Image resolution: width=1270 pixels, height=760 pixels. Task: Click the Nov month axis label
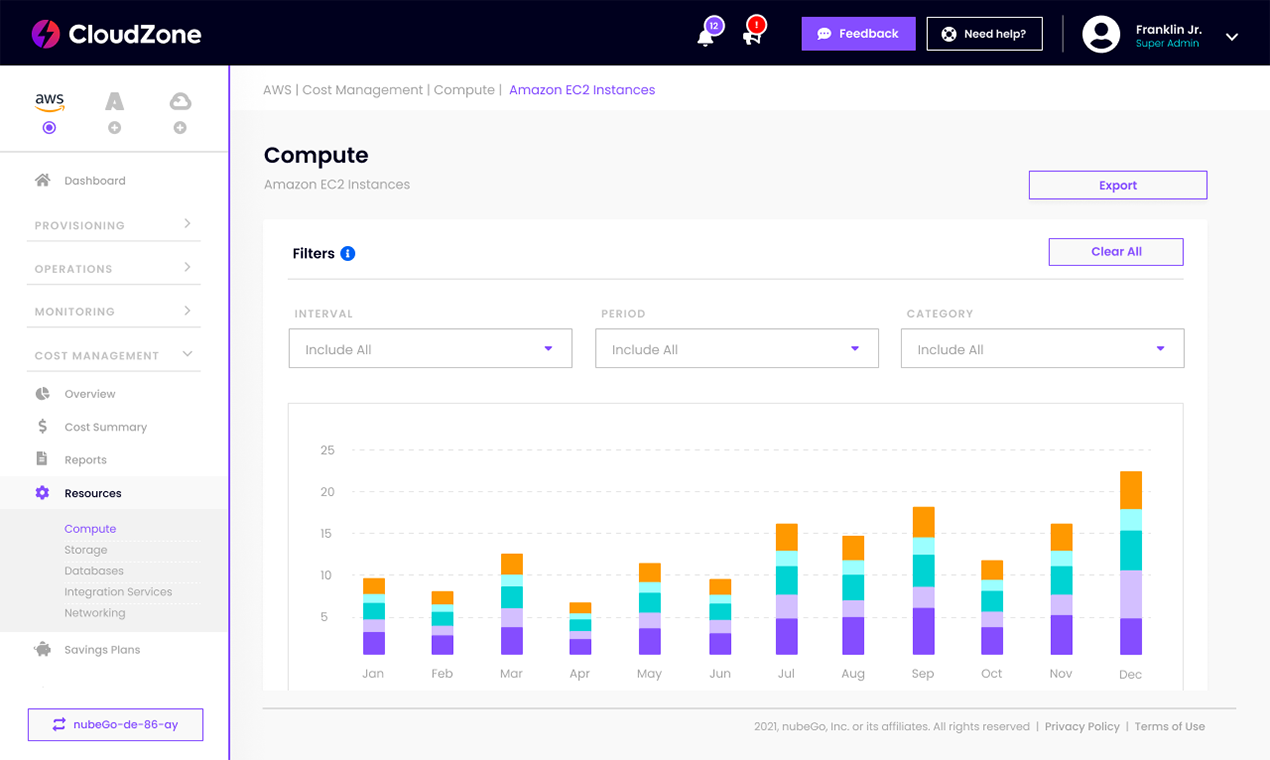pos(1060,674)
